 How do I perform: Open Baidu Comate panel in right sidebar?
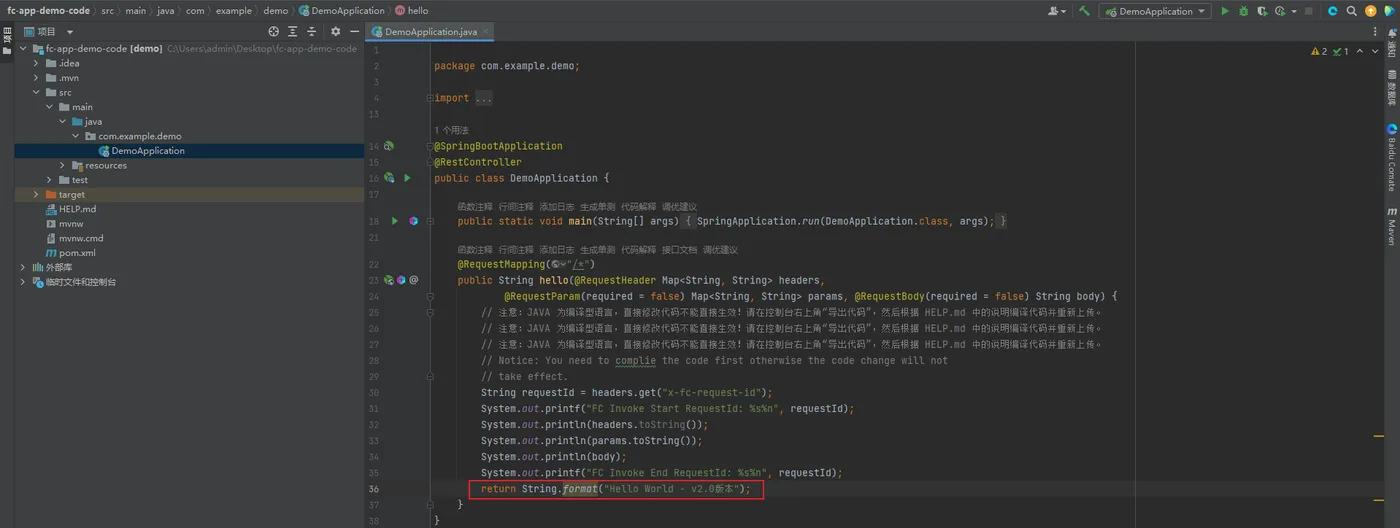(1391, 156)
